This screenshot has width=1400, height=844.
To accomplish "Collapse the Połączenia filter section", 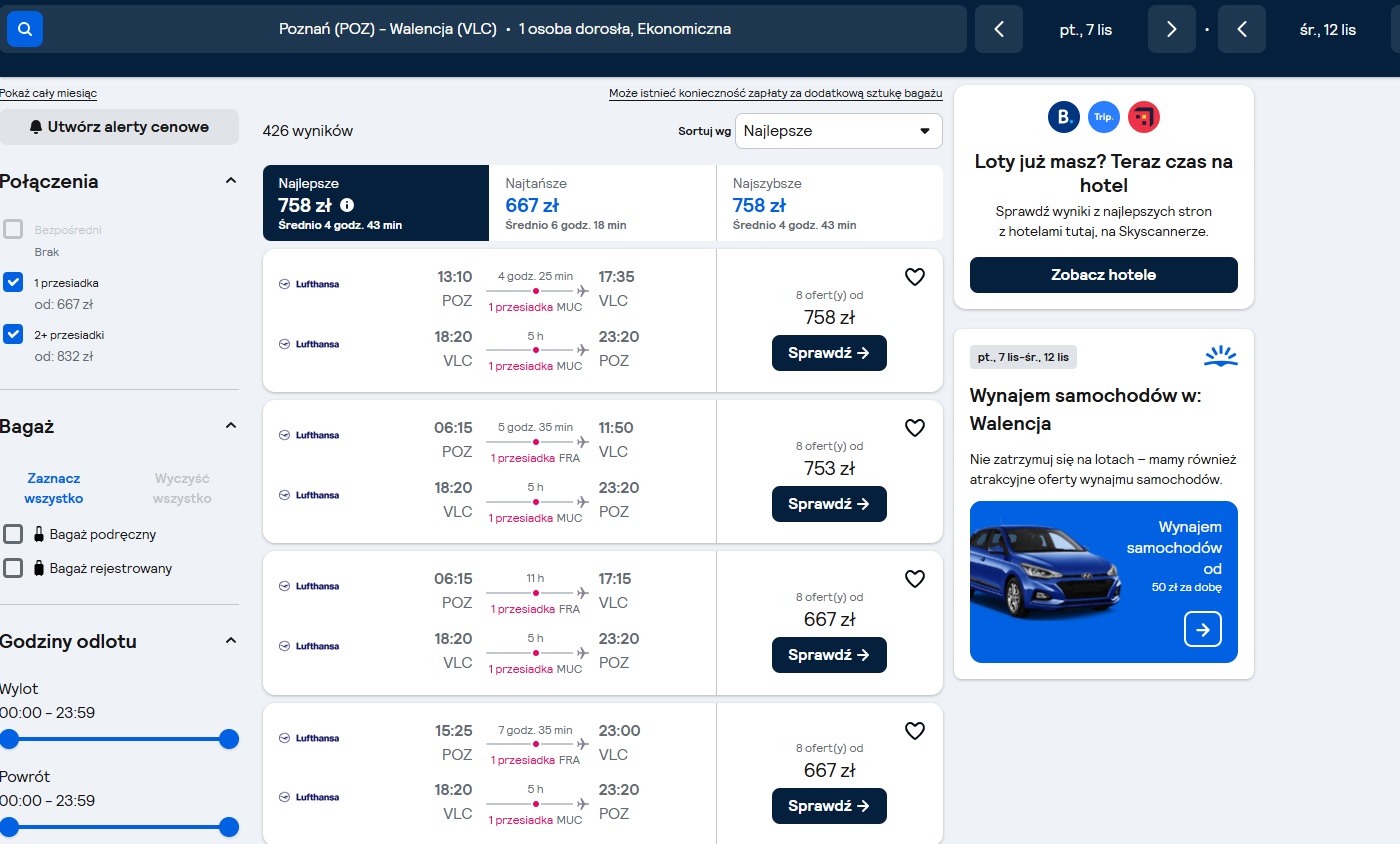I will (x=231, y=181).
